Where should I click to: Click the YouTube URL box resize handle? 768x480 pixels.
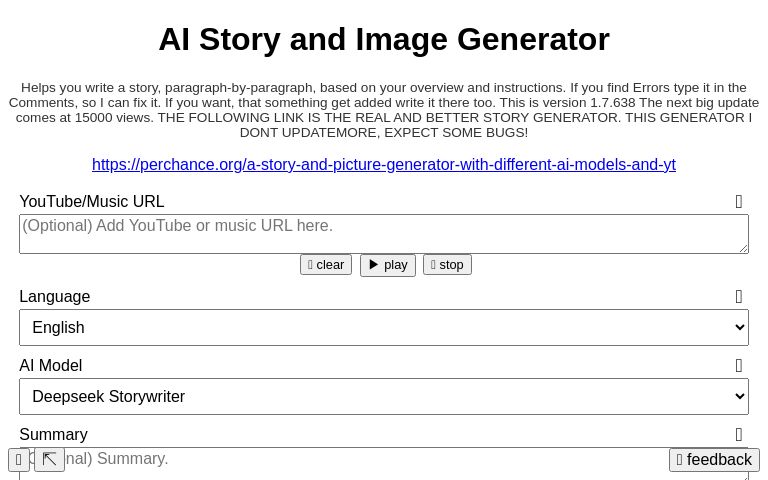coord(743,248)
